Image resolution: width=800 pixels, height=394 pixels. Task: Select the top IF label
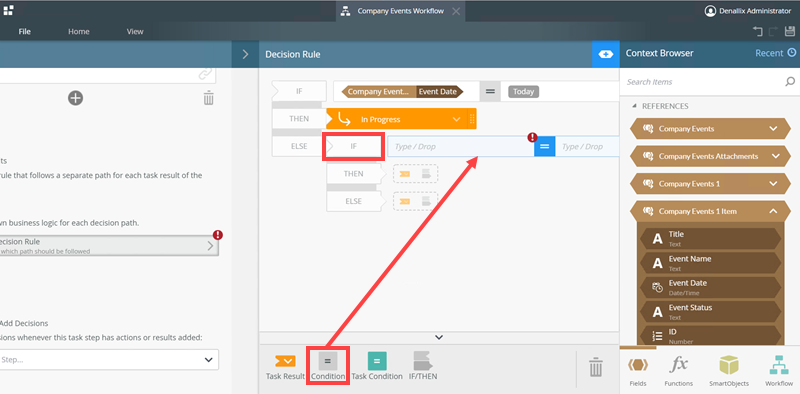click(299, 91)
